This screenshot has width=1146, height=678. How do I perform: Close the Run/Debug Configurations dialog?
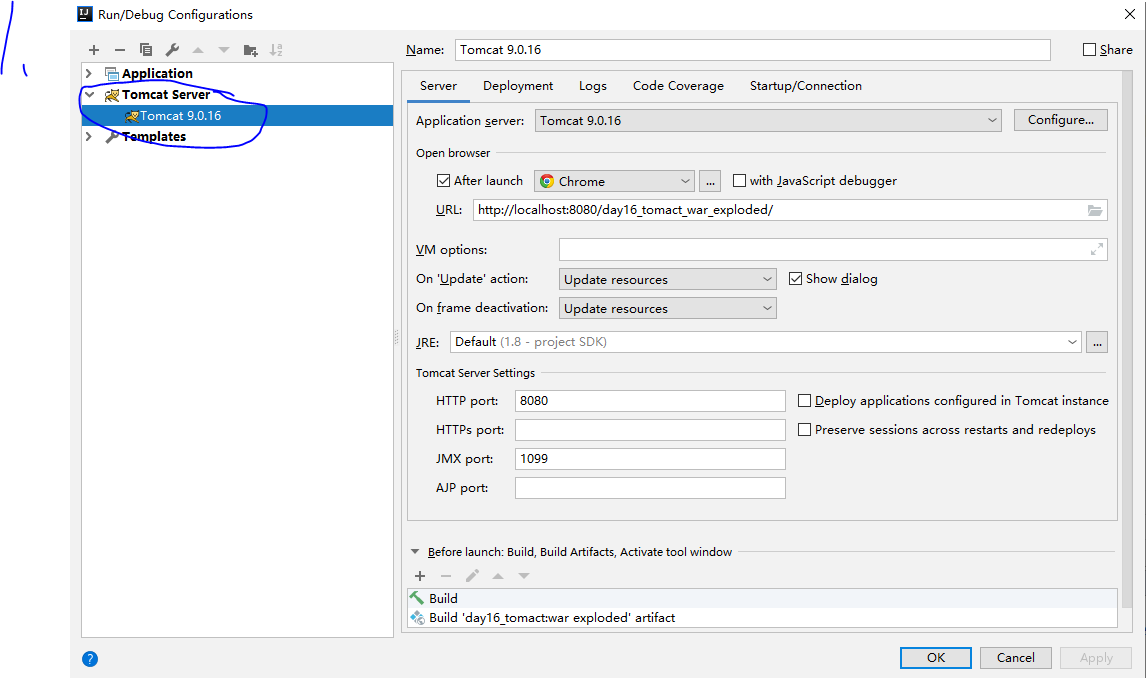[1129, 14]
